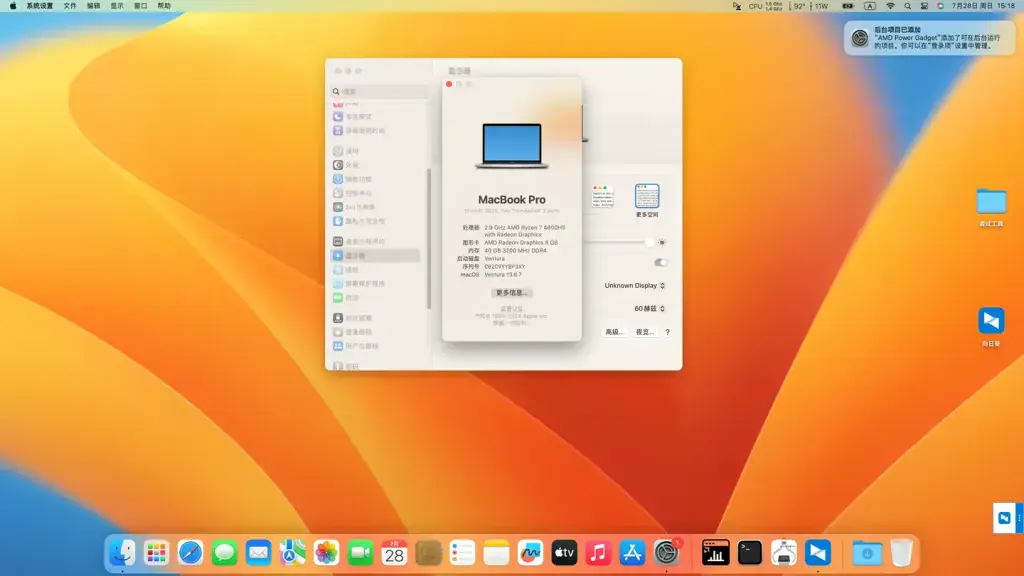
Task: Open the App Store Dock icon
Action: 632,553
